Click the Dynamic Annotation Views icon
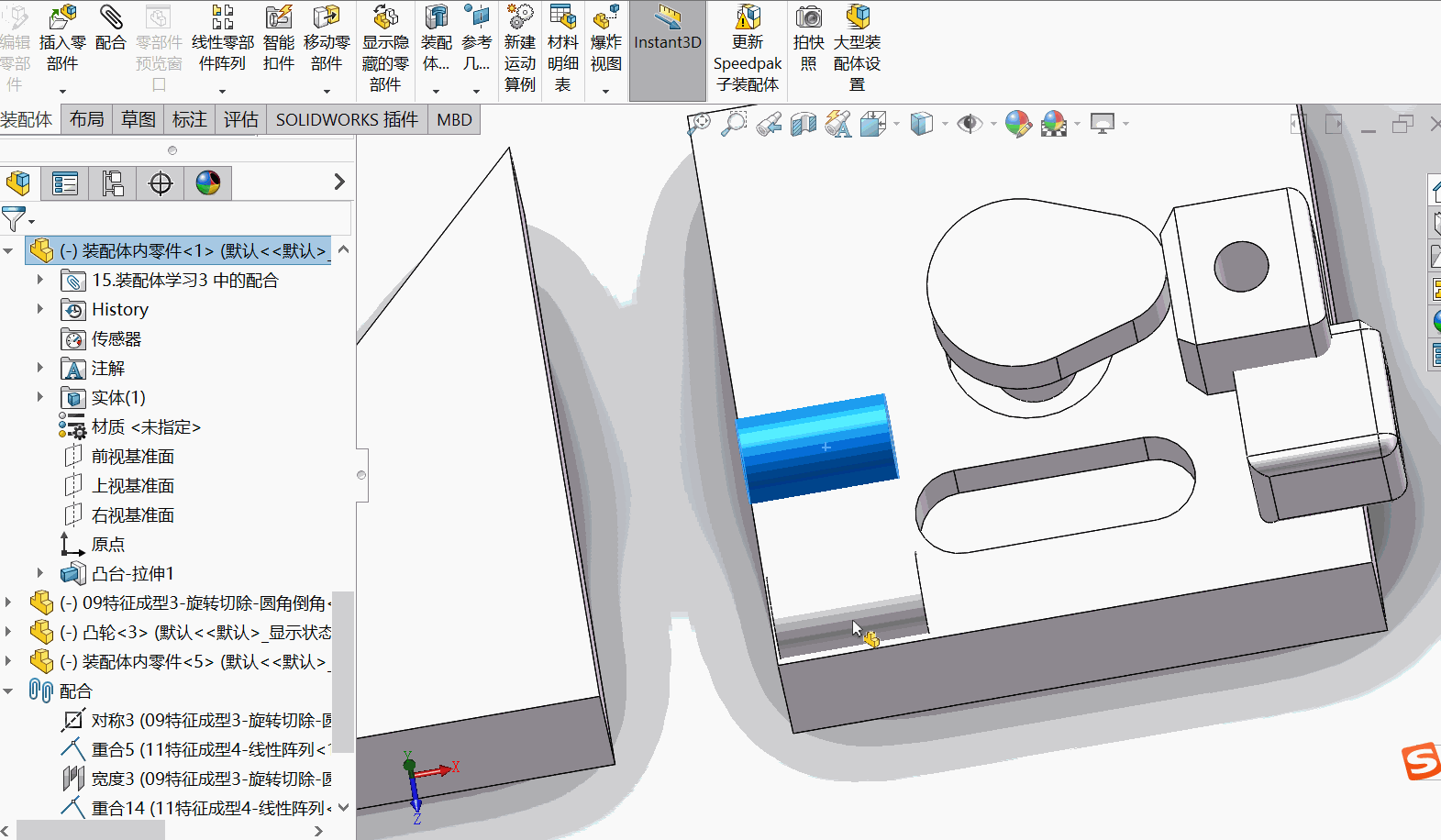 (x=838, y=123)
